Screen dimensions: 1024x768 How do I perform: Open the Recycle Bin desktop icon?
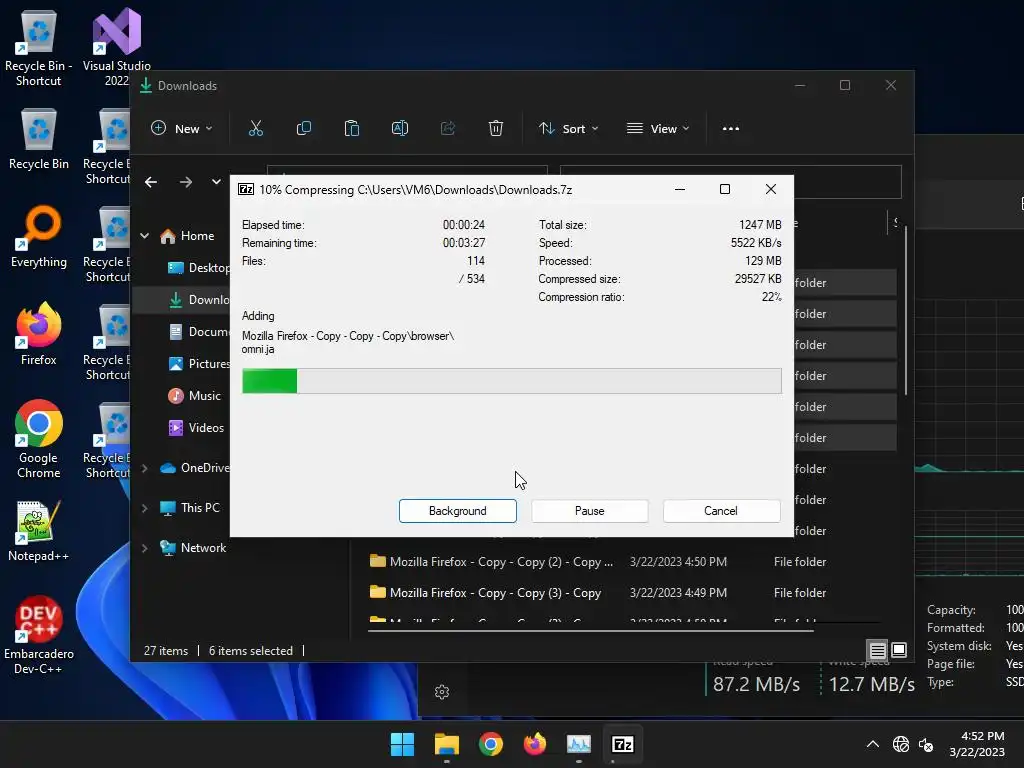[x=39, y=140]
